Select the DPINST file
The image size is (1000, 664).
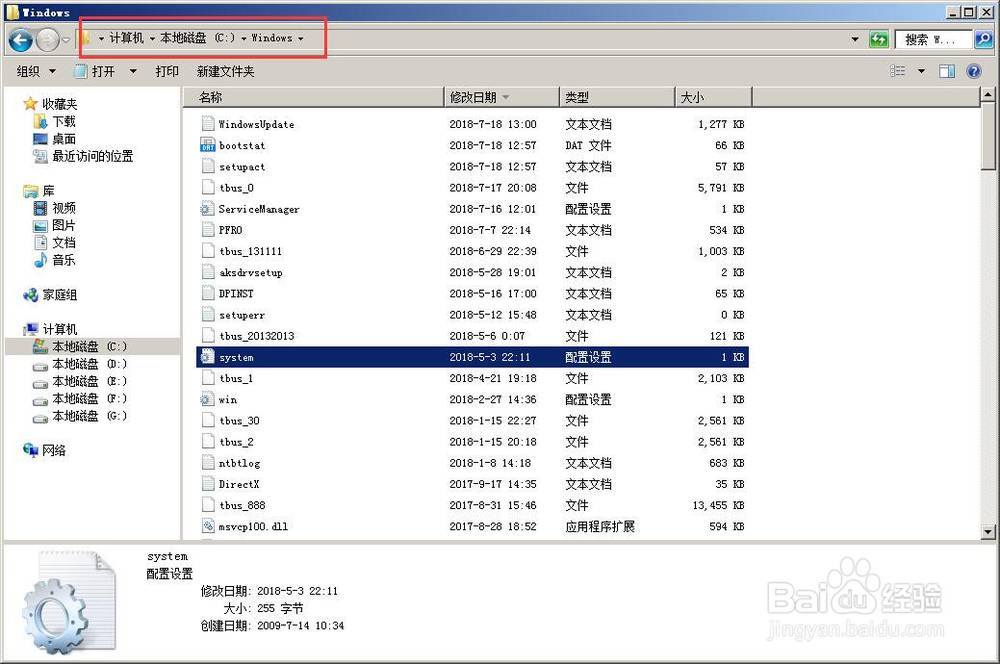point(472,293)
